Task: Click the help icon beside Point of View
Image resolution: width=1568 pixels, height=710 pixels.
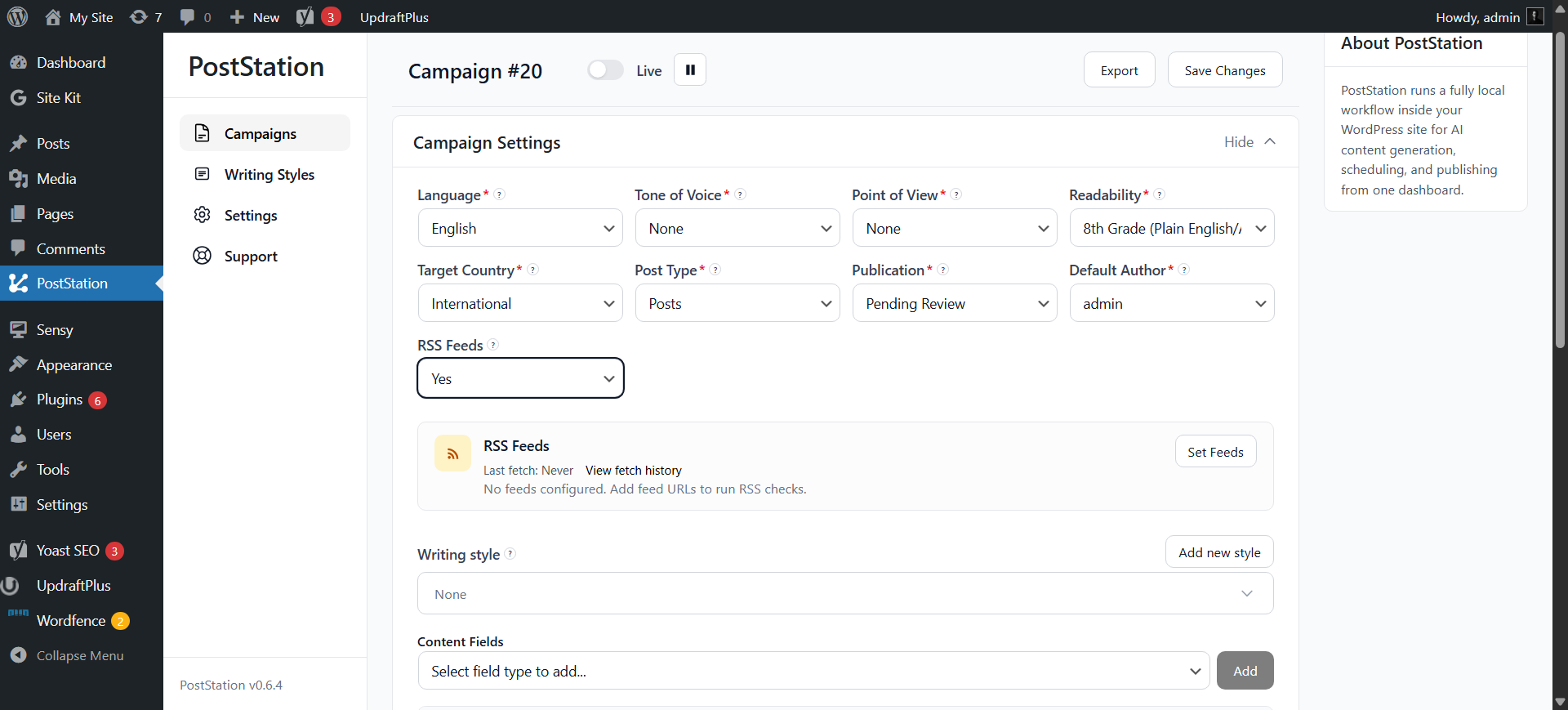Action: tap(956, 194)
